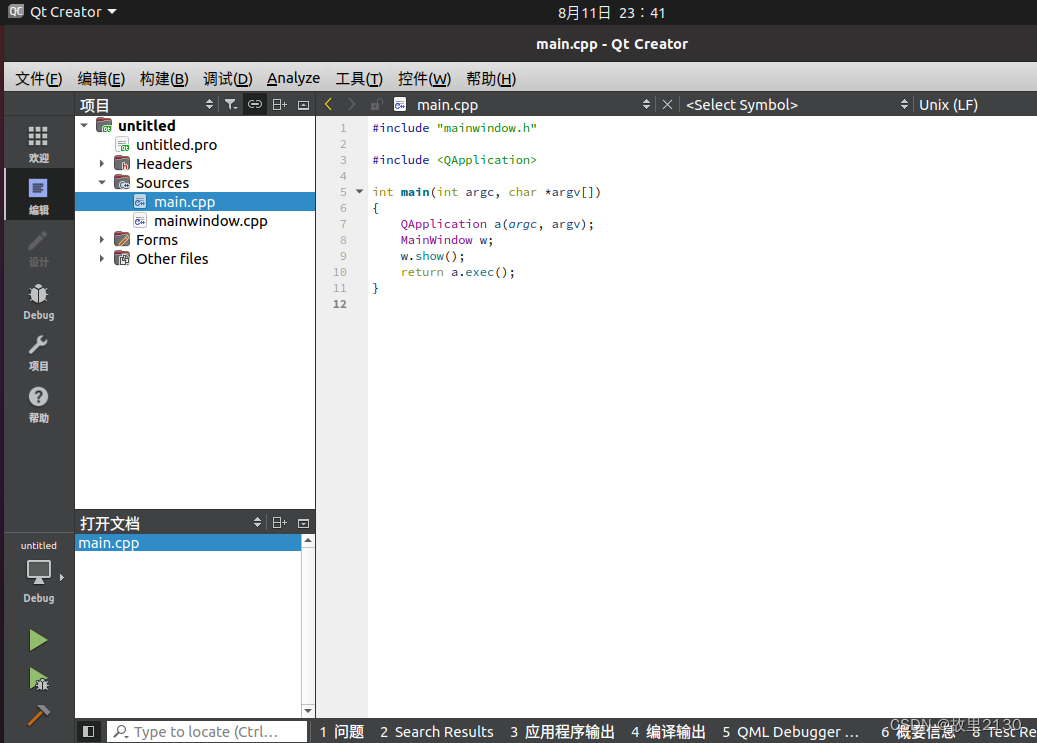The height and width of the screenshot is (743, 1037).
Task: Click line number 12 in gutter
Action: point(339,304)
